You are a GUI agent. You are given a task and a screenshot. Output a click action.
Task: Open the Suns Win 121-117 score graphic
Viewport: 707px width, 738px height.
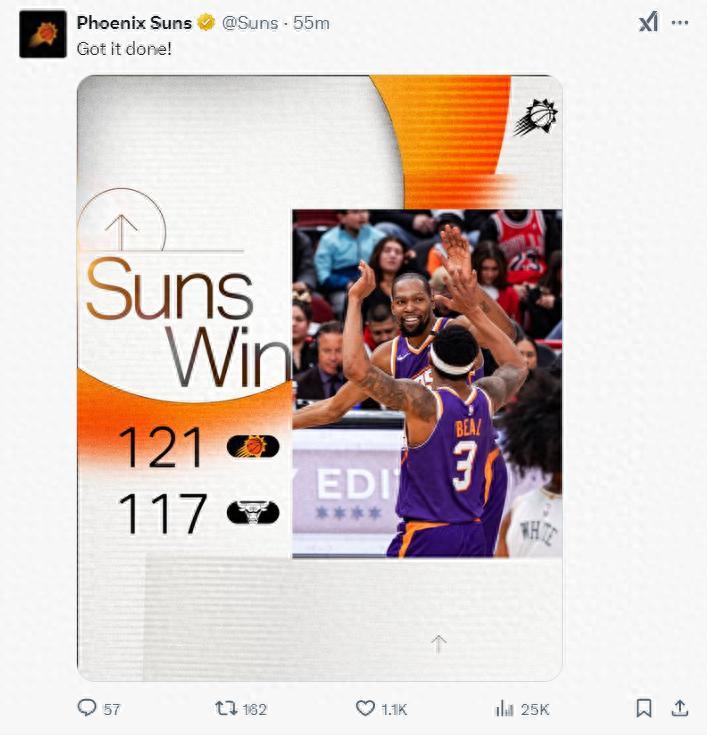(x=320, y=378)
